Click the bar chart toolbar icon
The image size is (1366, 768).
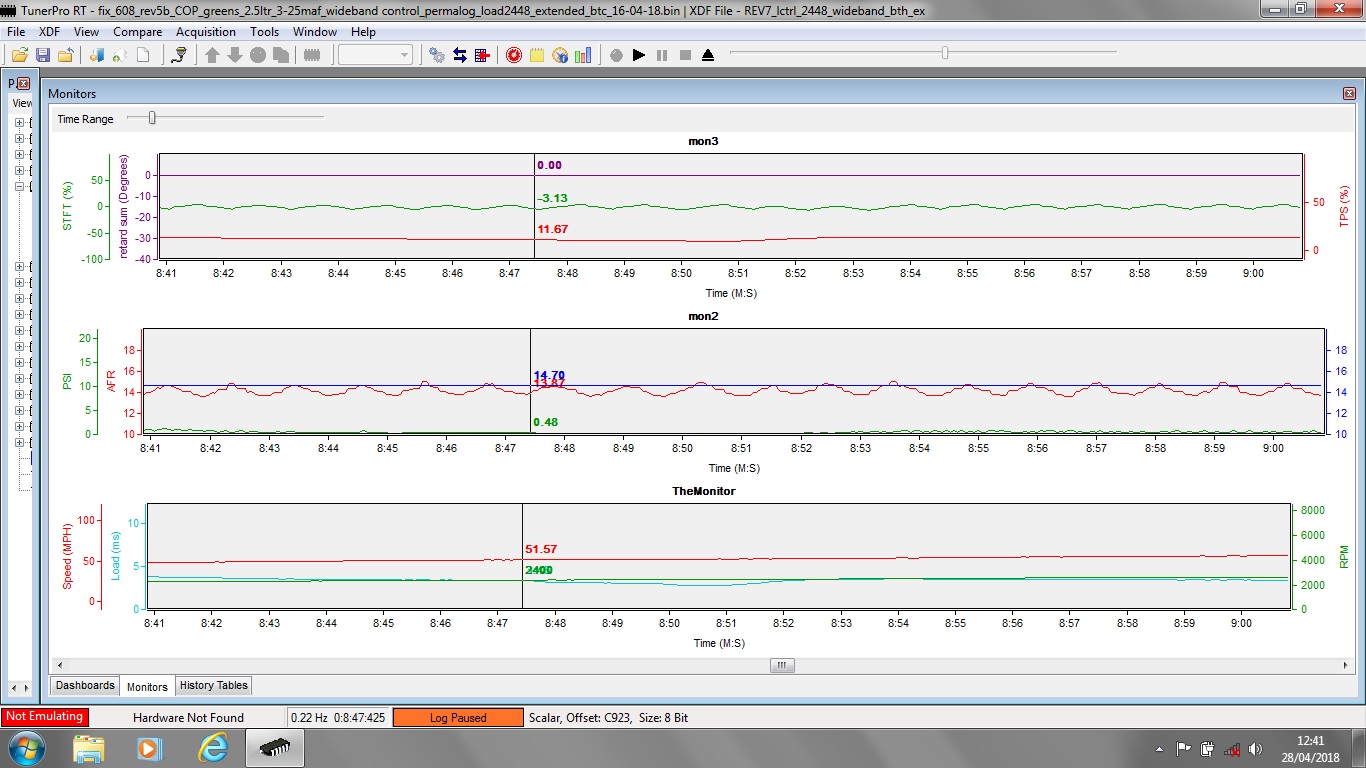pos(583,55)
